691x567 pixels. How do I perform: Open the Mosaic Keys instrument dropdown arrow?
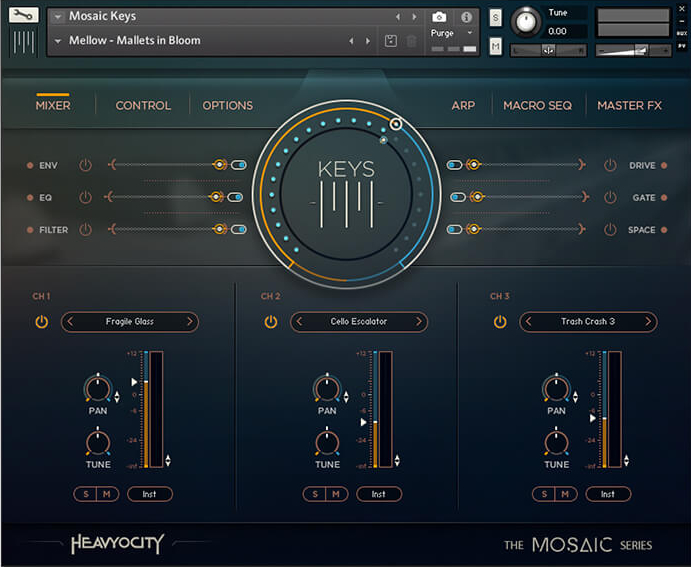click(58, 17)
